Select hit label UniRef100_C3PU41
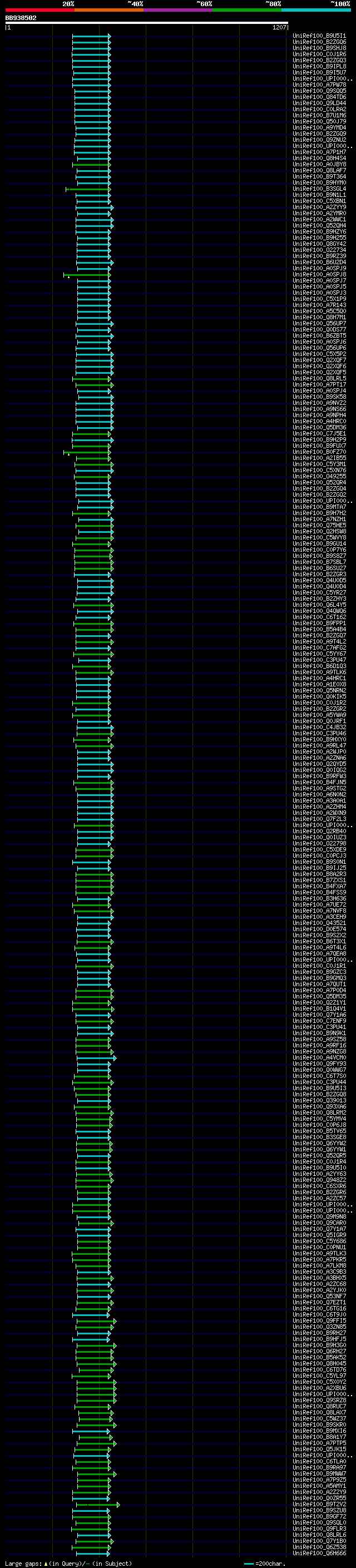 pyautogui.click(x=319, y=1027)
